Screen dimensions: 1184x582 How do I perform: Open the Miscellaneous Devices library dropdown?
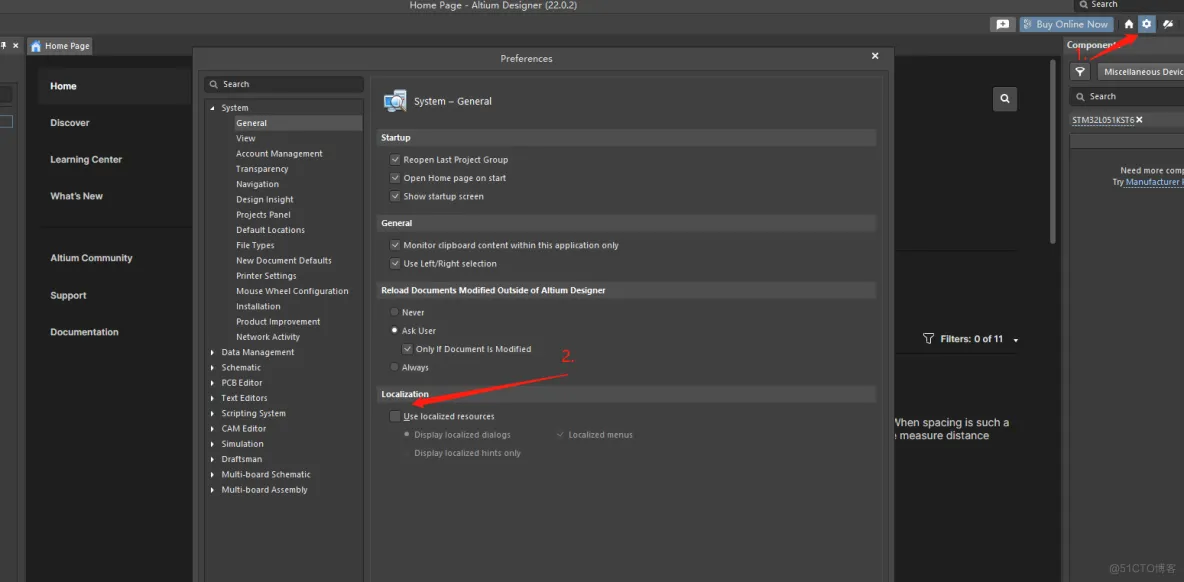pyautogui.click(x=1140, y=72)
